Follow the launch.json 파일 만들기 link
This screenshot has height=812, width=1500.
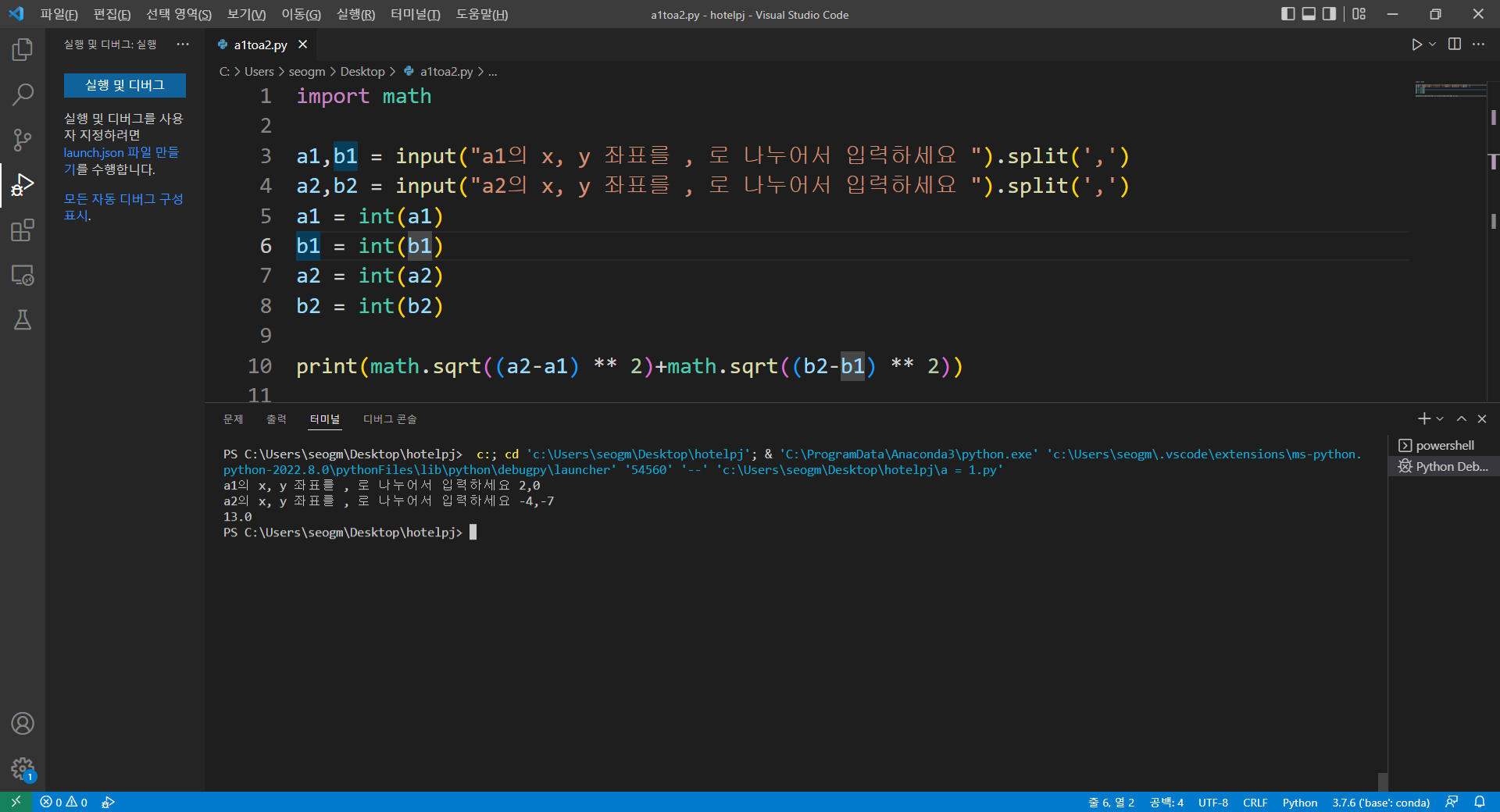pyautogui.click(x=121, y=160)
